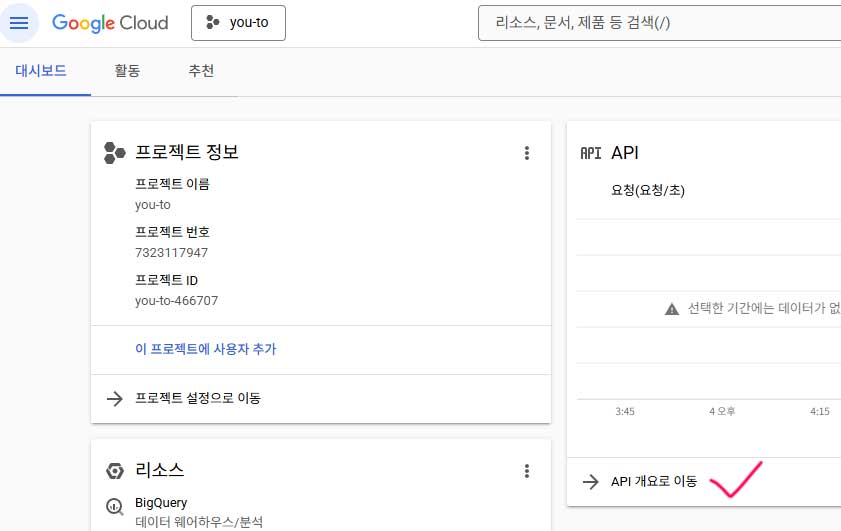
Task: Click the BigQuery magnifier icon
Action: click(114, 506)
